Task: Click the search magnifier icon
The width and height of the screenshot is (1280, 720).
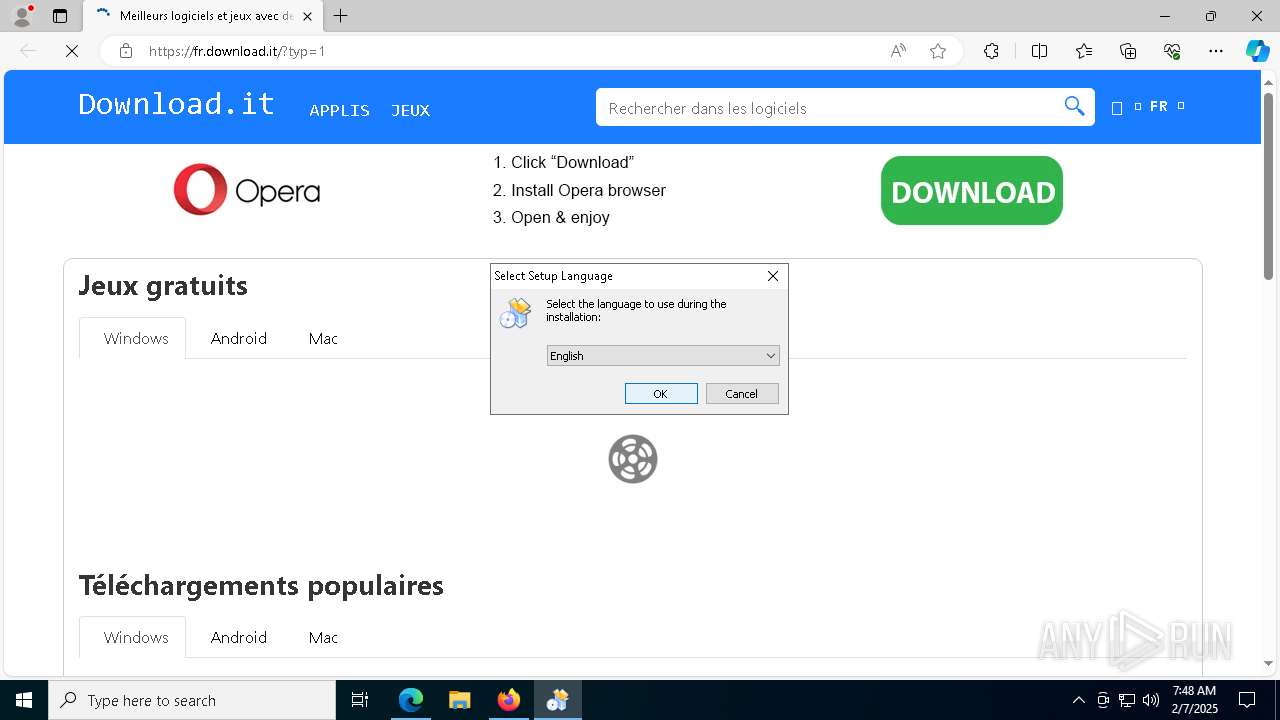Action: coord(1074,106)
